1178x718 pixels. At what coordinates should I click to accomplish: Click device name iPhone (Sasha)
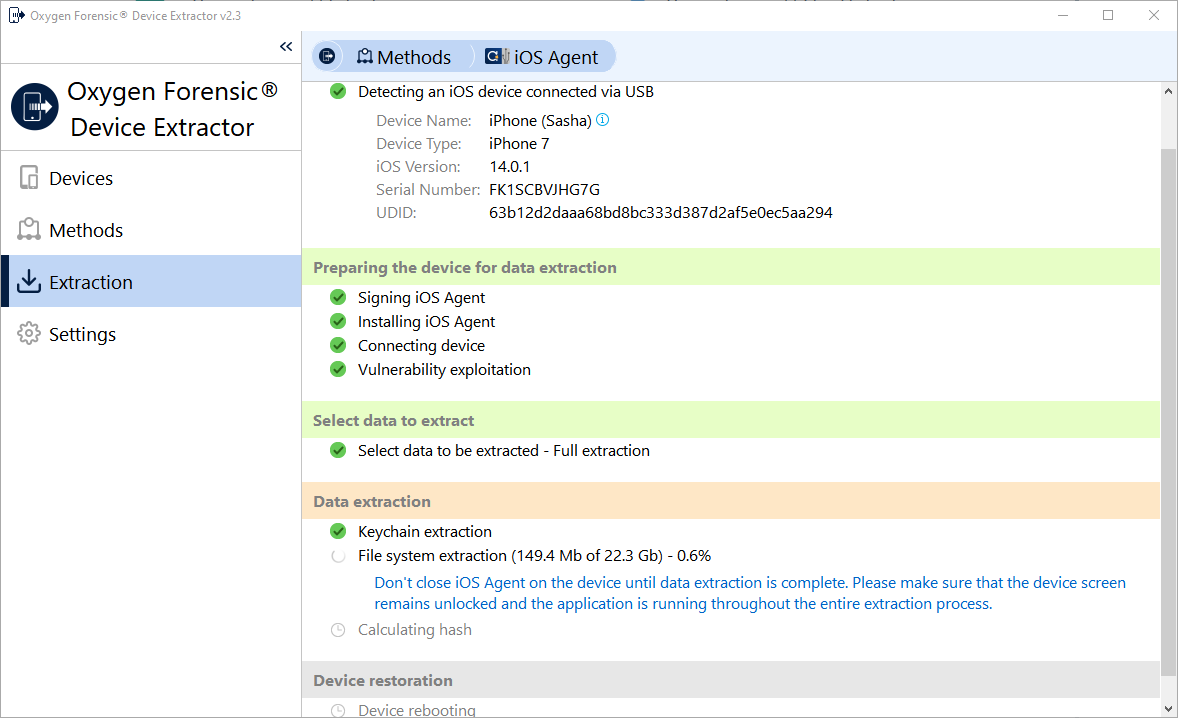[x=539, y=120]
